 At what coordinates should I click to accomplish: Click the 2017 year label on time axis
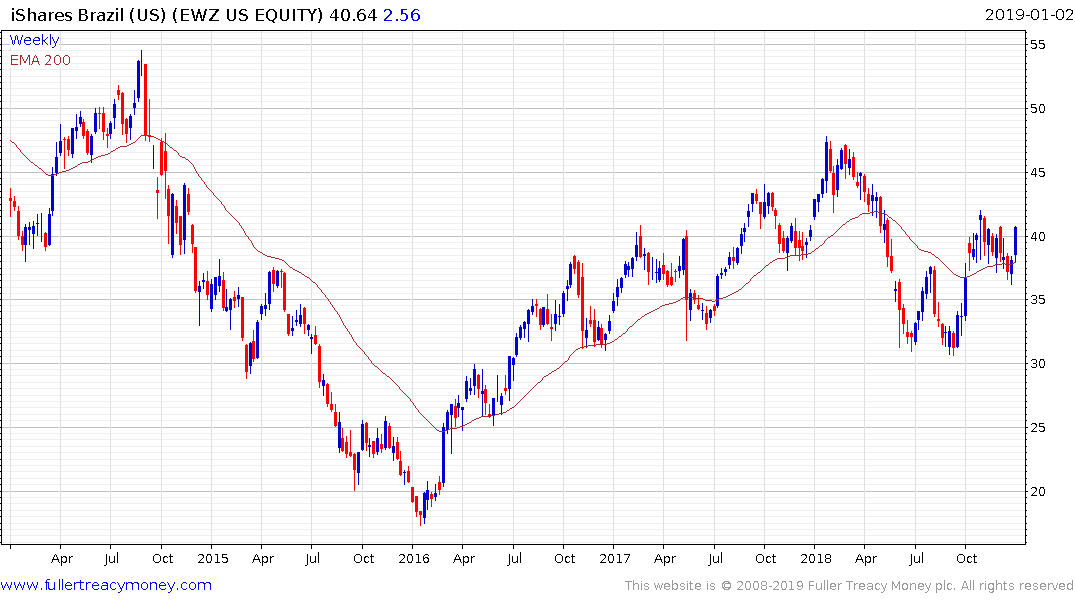click(x=614, y=559)
